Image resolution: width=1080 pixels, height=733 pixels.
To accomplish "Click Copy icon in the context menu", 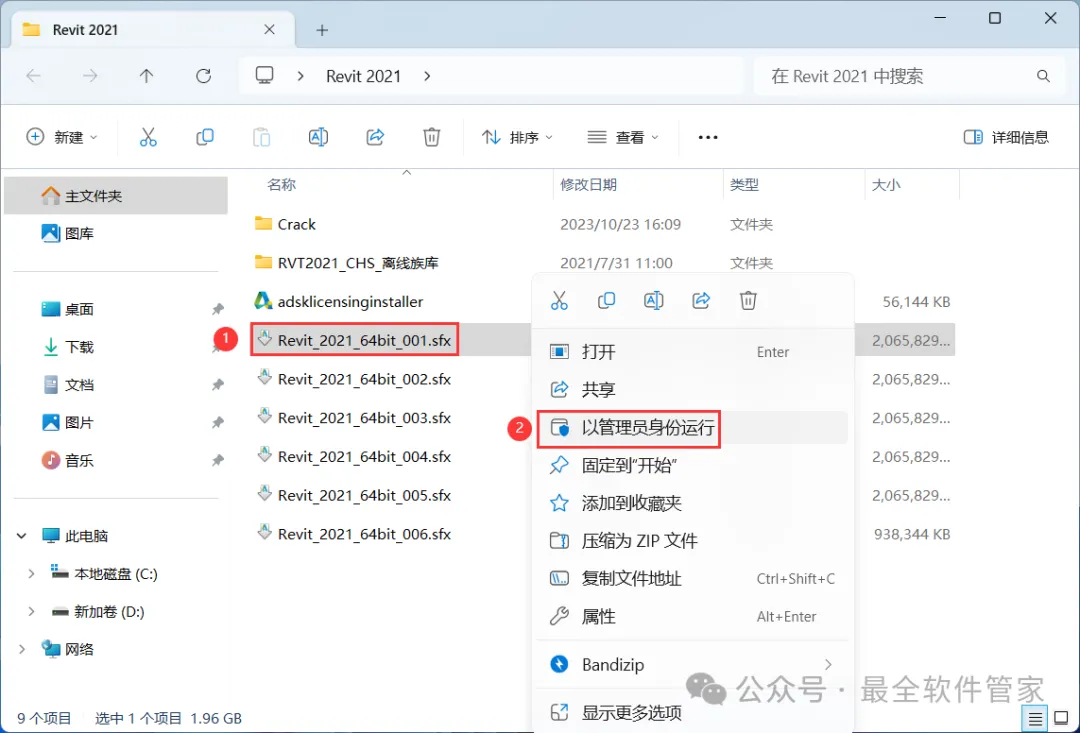I will 606,300.
